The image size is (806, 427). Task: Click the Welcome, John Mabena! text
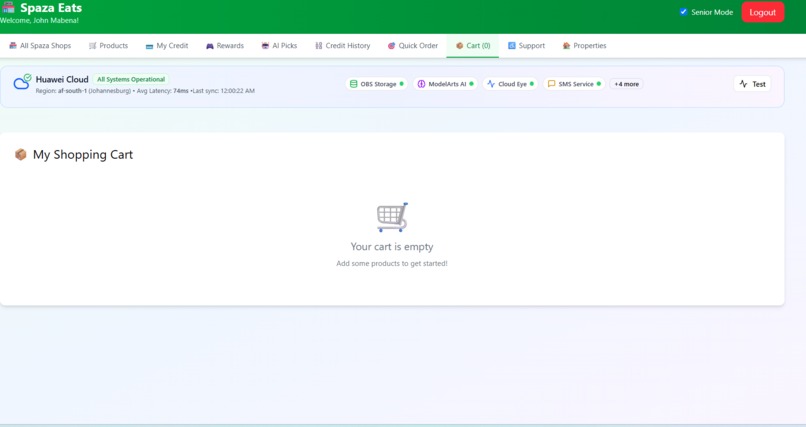point(40,21)
